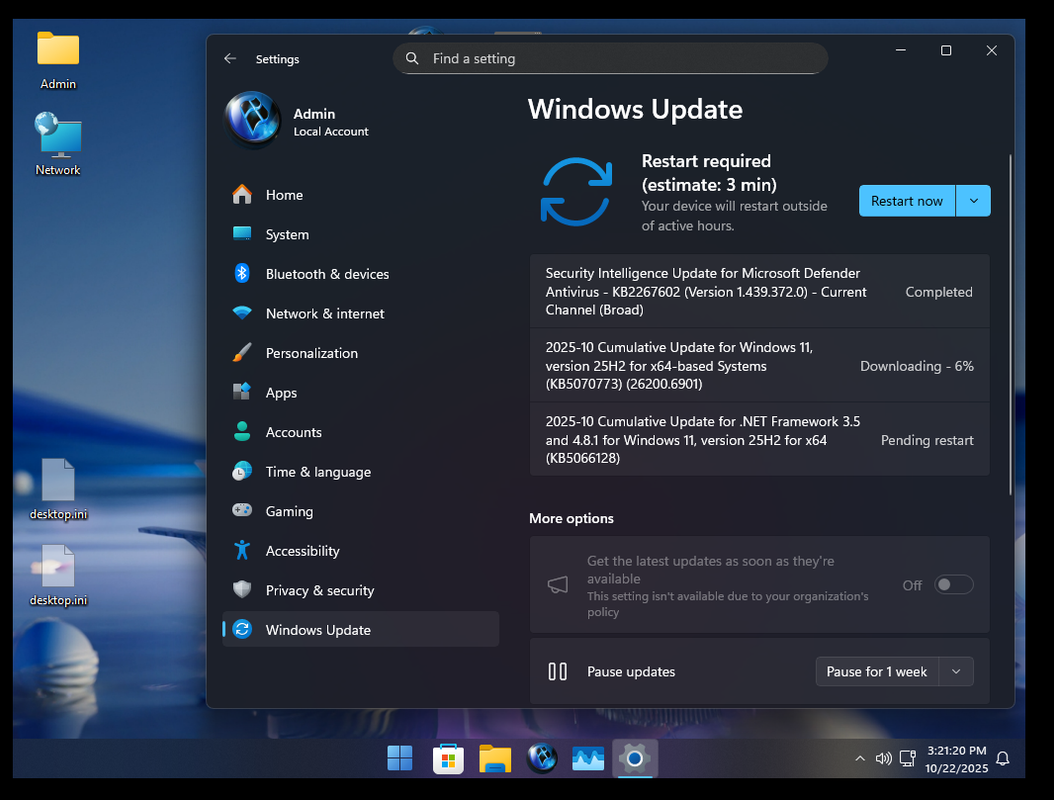Click the Downloading - 6% status
The height and width of the screenshot is (800, 1054).
tap(917, 366)
